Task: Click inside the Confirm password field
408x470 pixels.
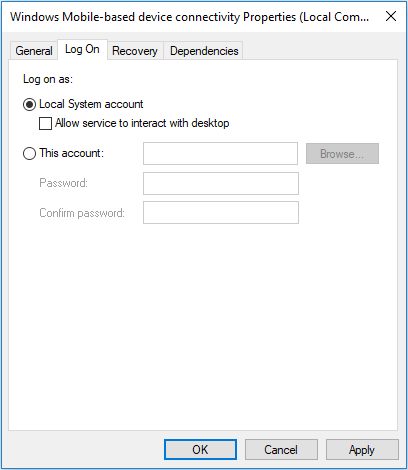Action: pos(221,212)
